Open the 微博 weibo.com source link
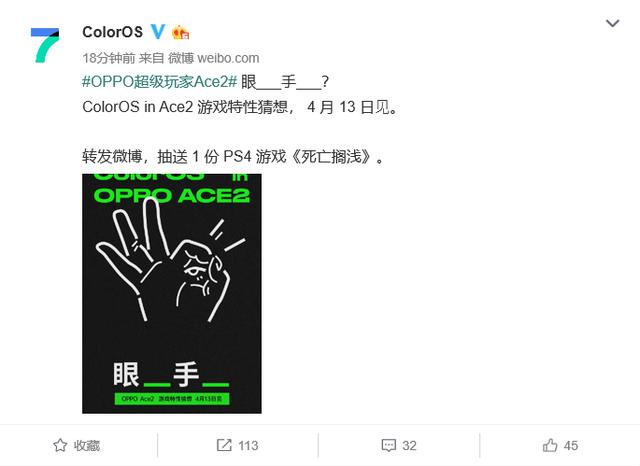The width and height of the screenshot is (640, 466). tap(214, 58)
